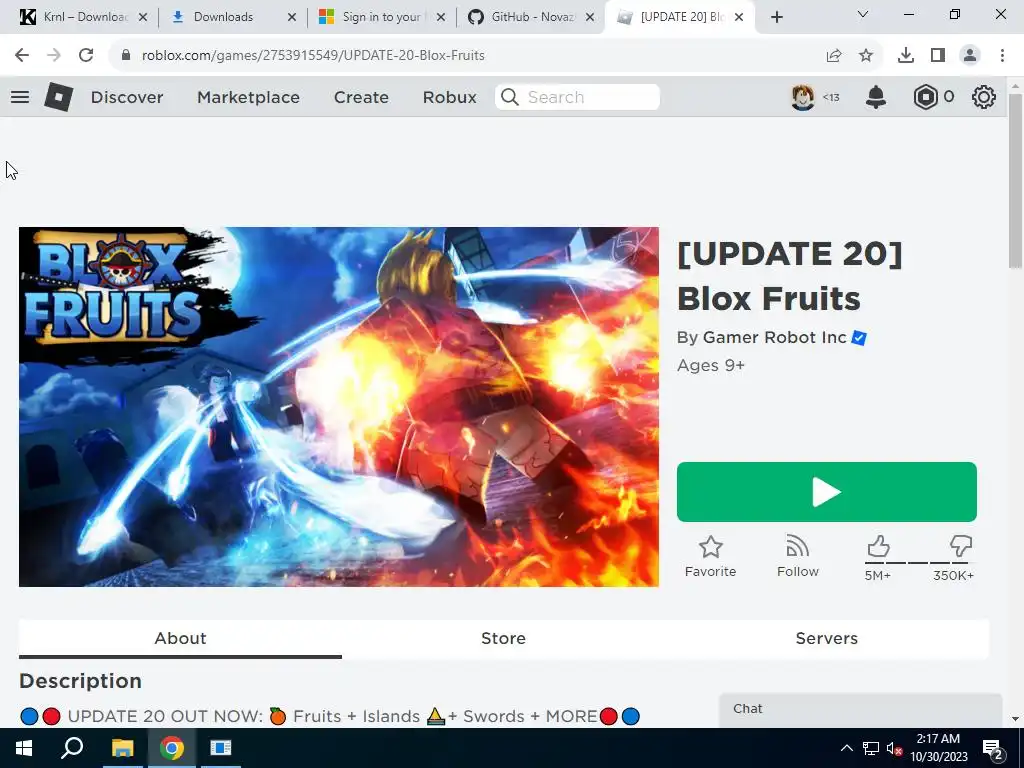The width and height of the screenshot is (1024, 768).
Task: Switch to the Sign in to your Microsoft tab
Action: [381, 17]
